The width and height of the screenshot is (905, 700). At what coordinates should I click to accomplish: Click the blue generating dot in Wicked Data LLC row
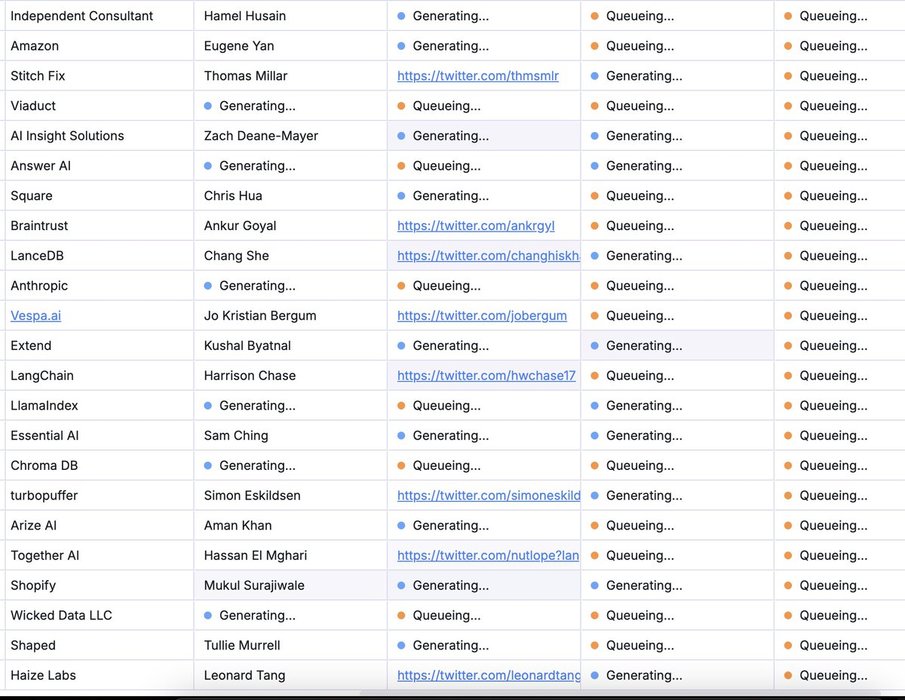coord(208,616)
